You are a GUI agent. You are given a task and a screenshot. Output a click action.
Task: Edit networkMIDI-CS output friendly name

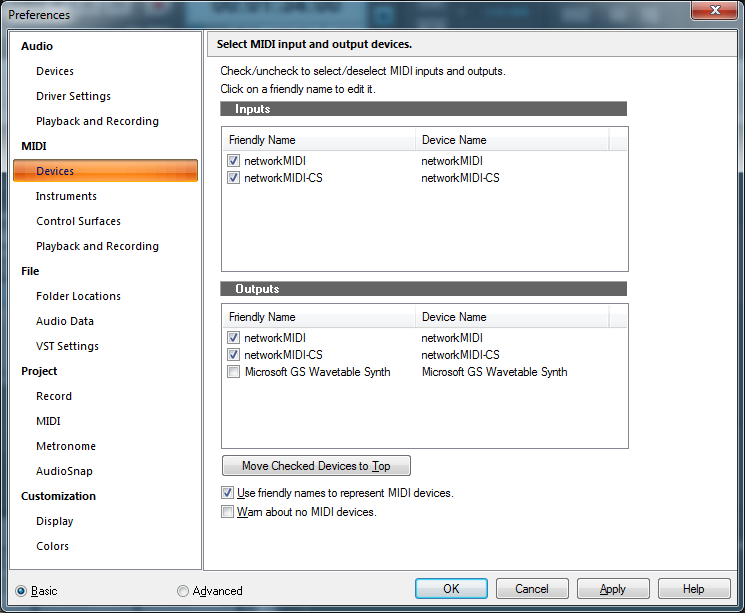click(283, 355)
